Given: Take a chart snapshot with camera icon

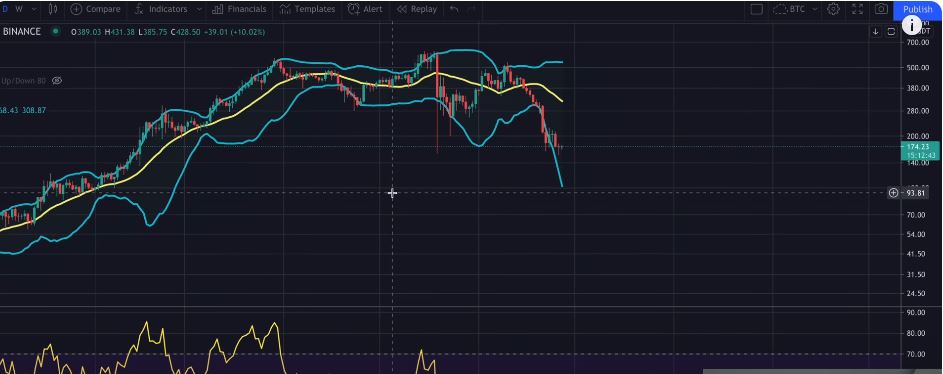Looking at the screenshot, I should click(881, 9).
